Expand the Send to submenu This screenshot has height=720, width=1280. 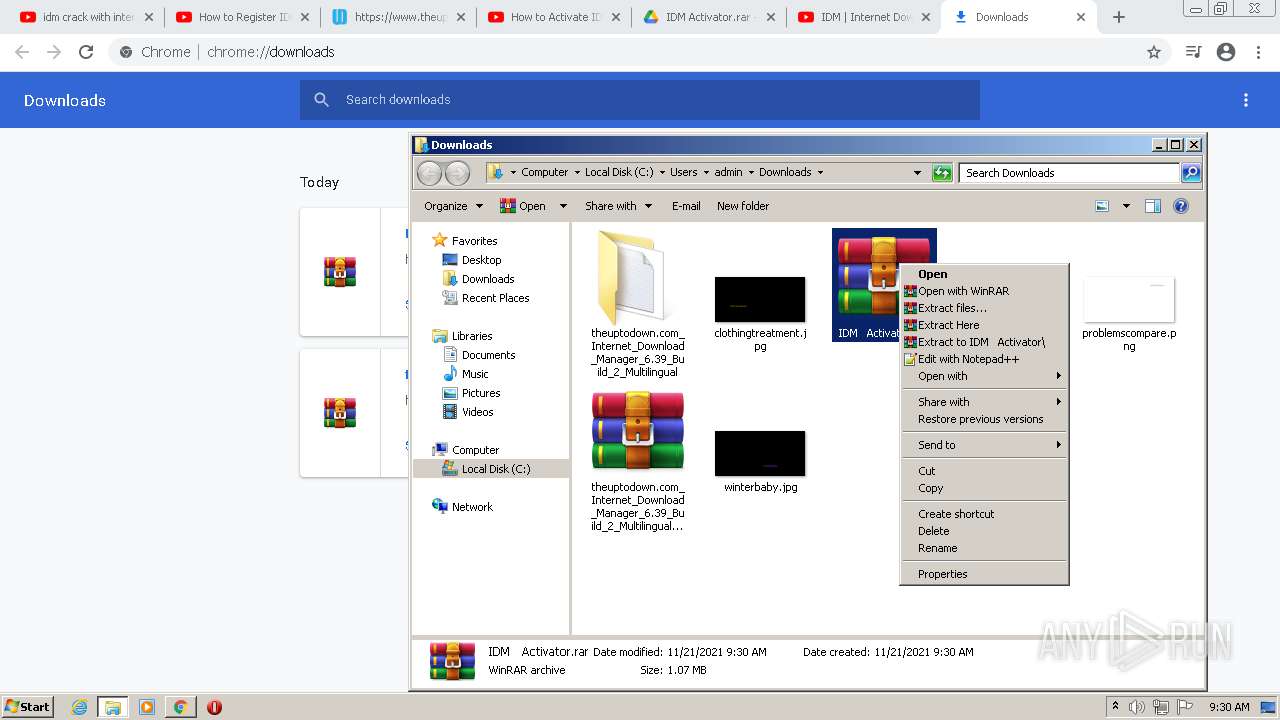coord(984,445)
